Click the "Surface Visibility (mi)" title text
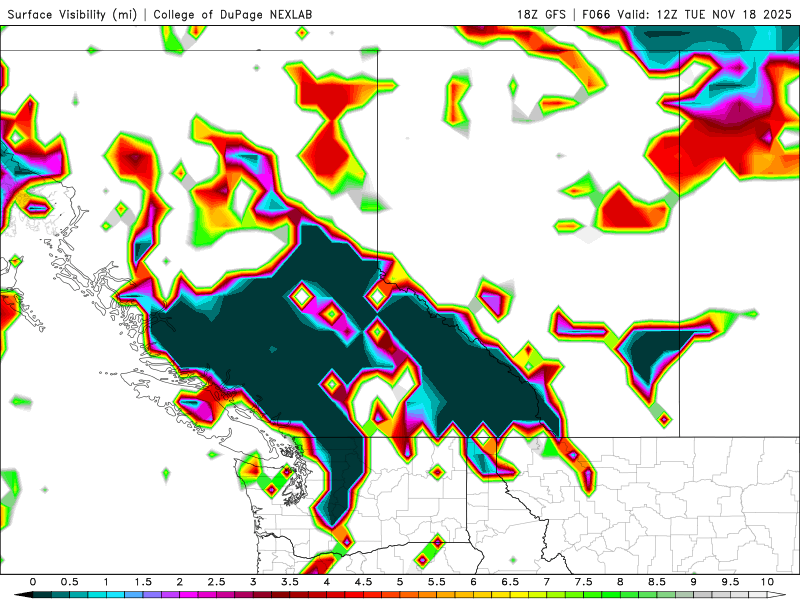 click(x=72, y=14)
